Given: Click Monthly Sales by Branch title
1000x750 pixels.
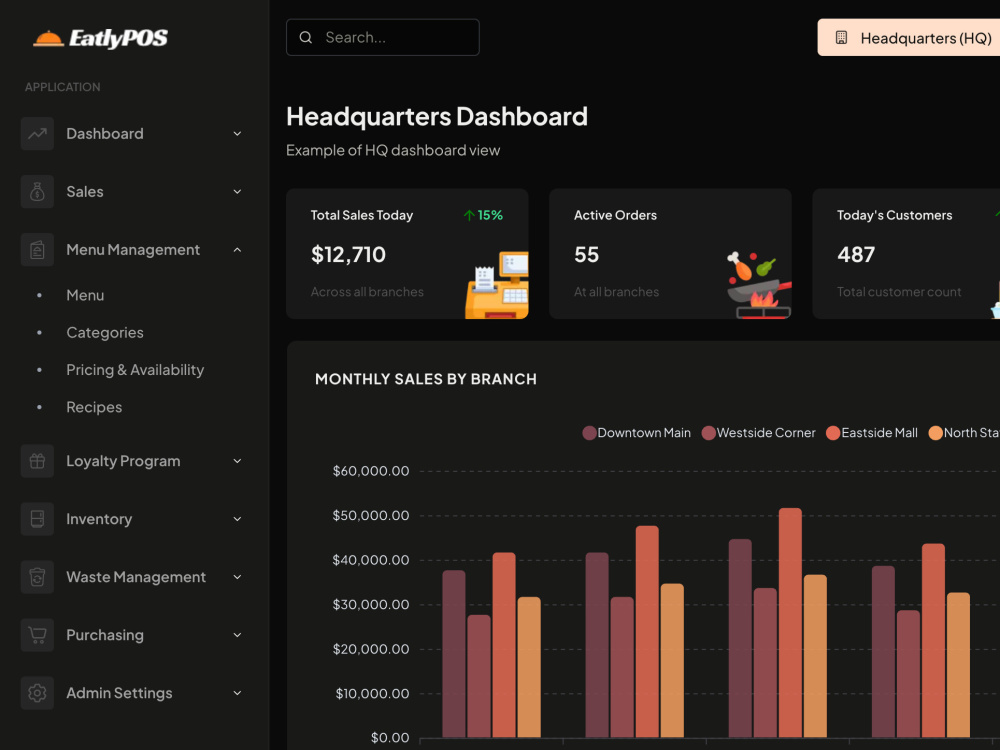Looking at the screenshot, I should (x=426, y=379).
